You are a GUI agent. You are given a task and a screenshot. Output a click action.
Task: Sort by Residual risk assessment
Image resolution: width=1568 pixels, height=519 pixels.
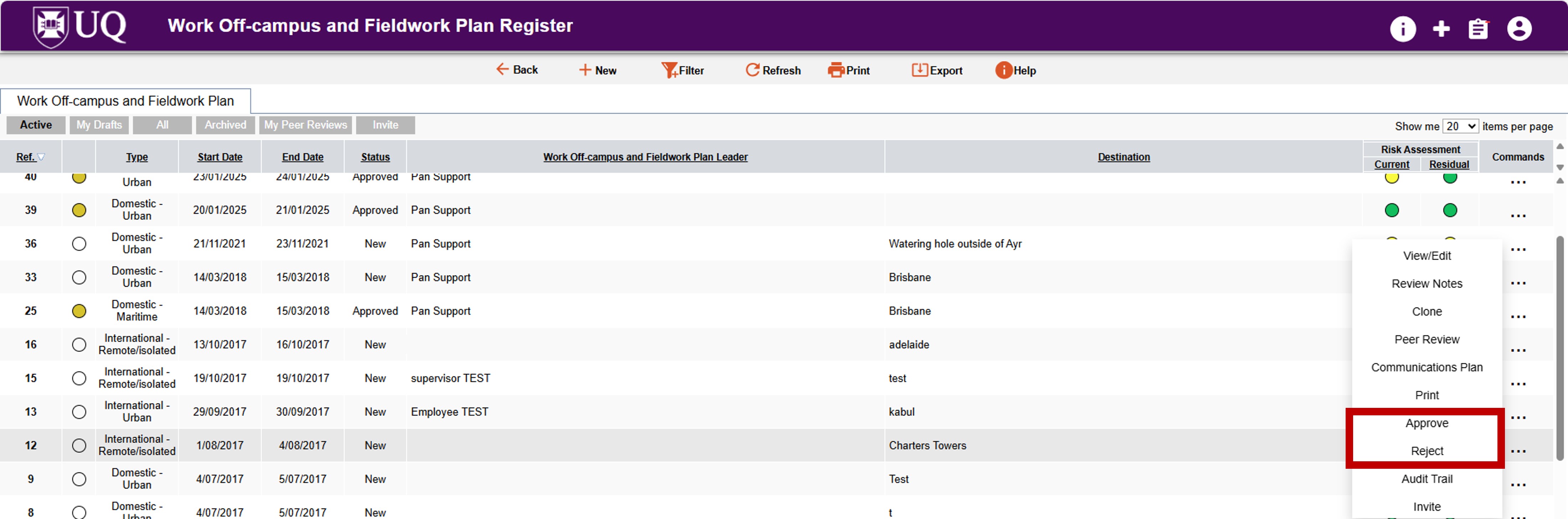1449,164
